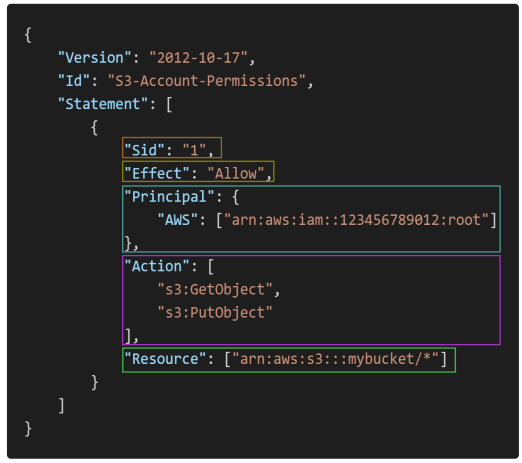Image resolution: width=522 pixels, height=463 pixels.
Task: Select the arn:aws:s3:::mybucket/* string
Action: [335, 359]
